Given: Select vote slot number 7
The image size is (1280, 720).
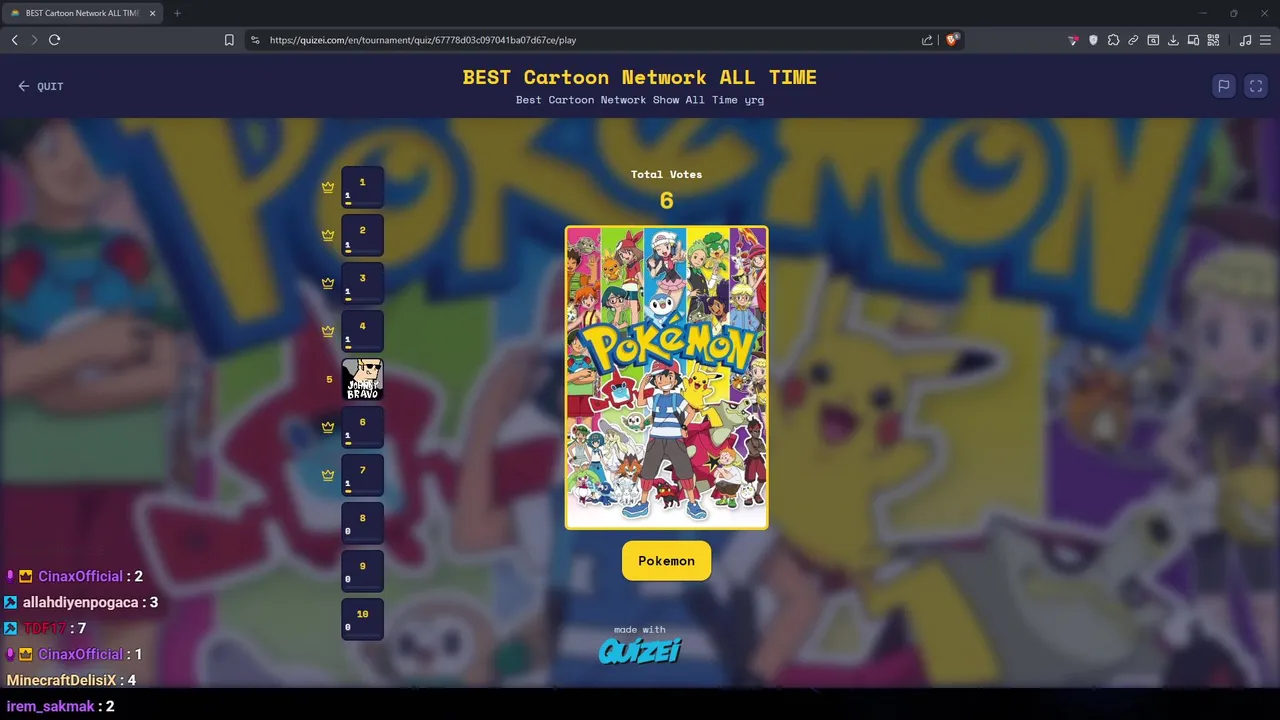Looking at the screenshot, I should point(362,475).
